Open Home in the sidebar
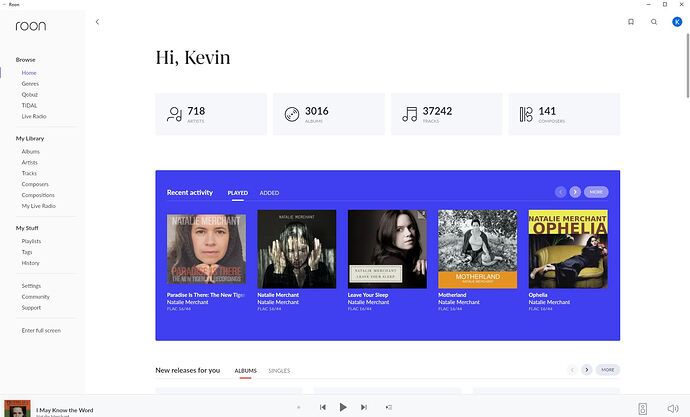 [29, 73]
